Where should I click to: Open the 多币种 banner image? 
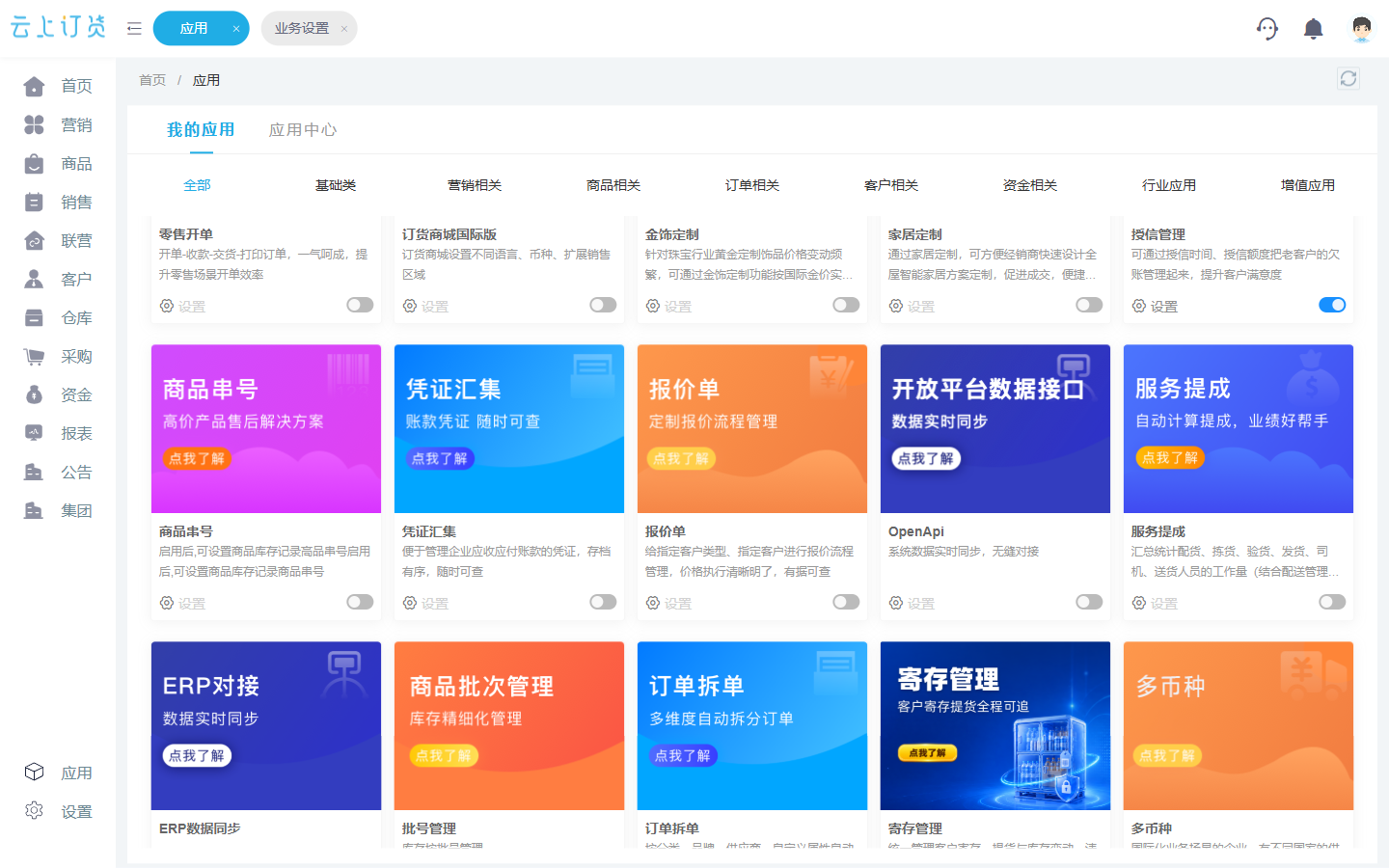point(1239,726)
